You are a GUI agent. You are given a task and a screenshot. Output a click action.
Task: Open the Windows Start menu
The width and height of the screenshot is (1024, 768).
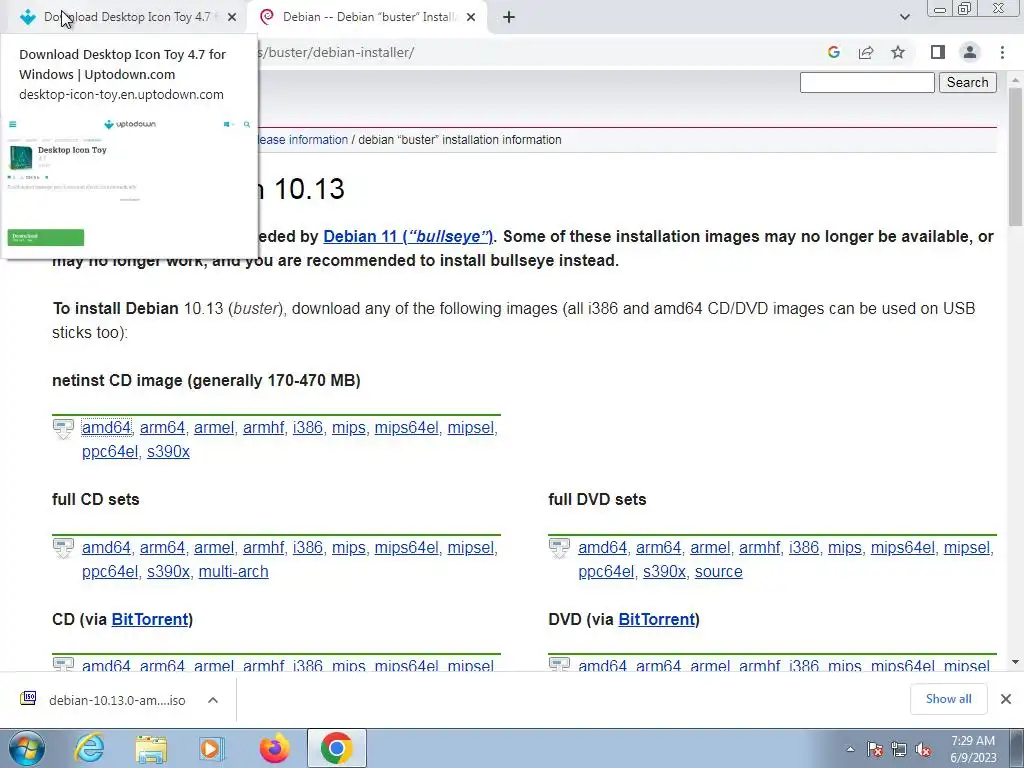coord(27,748)
